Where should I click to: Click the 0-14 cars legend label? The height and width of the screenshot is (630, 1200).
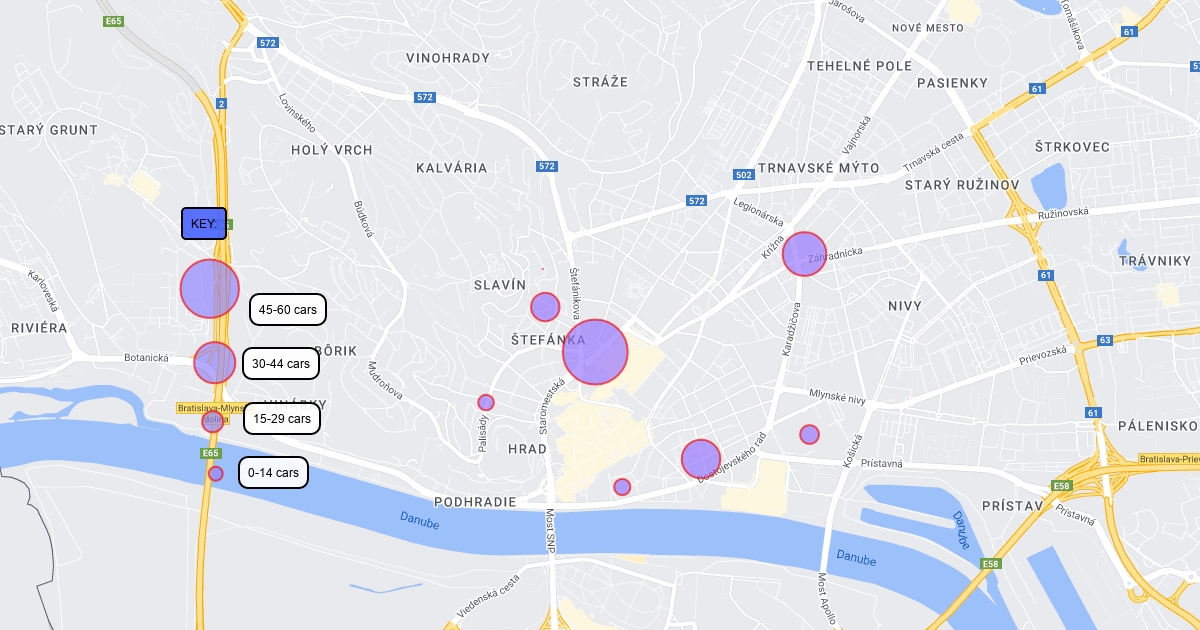pyautogui.click(x=273, y=472)
